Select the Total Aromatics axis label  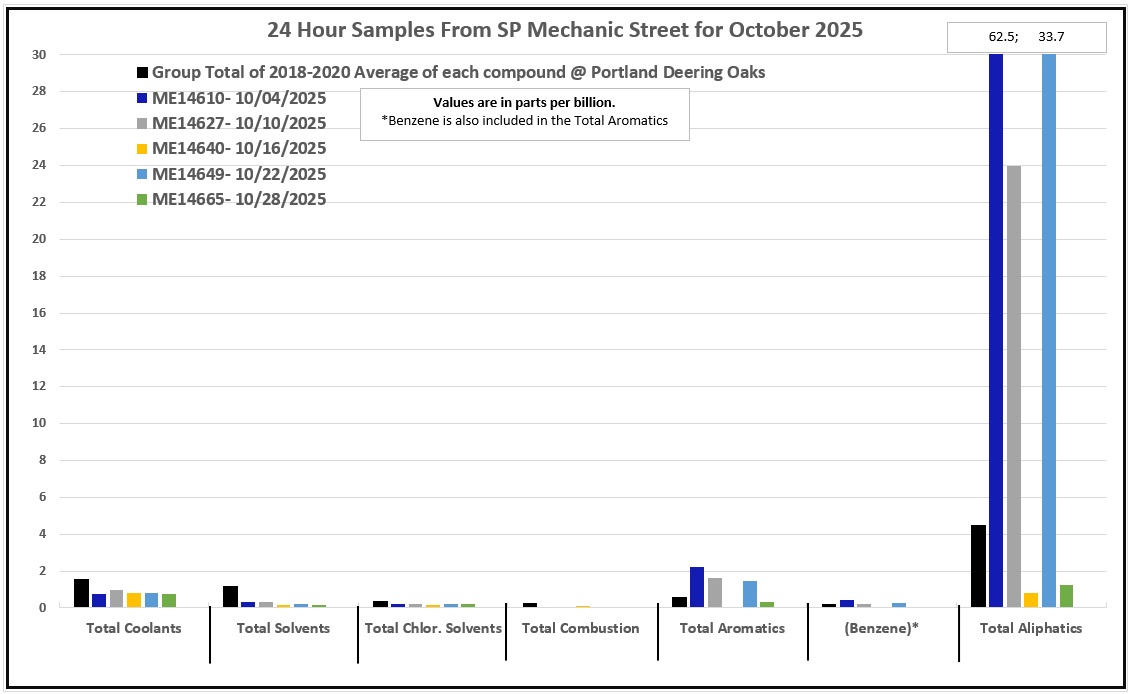tap(732, 628)
